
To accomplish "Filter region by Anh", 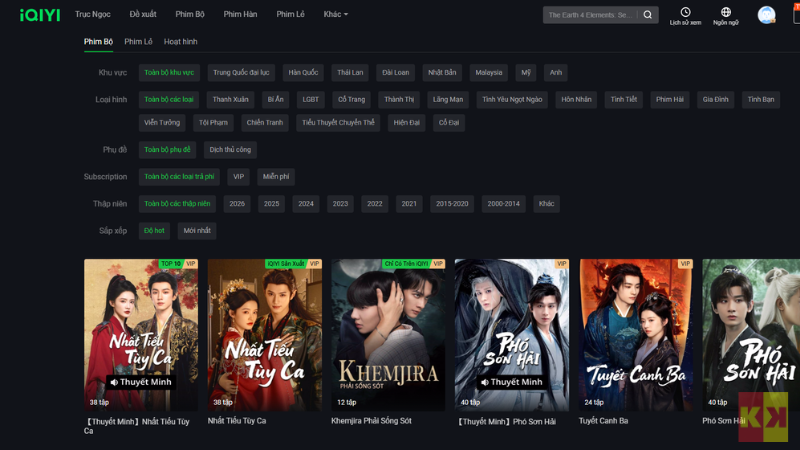I will point(556,72).
